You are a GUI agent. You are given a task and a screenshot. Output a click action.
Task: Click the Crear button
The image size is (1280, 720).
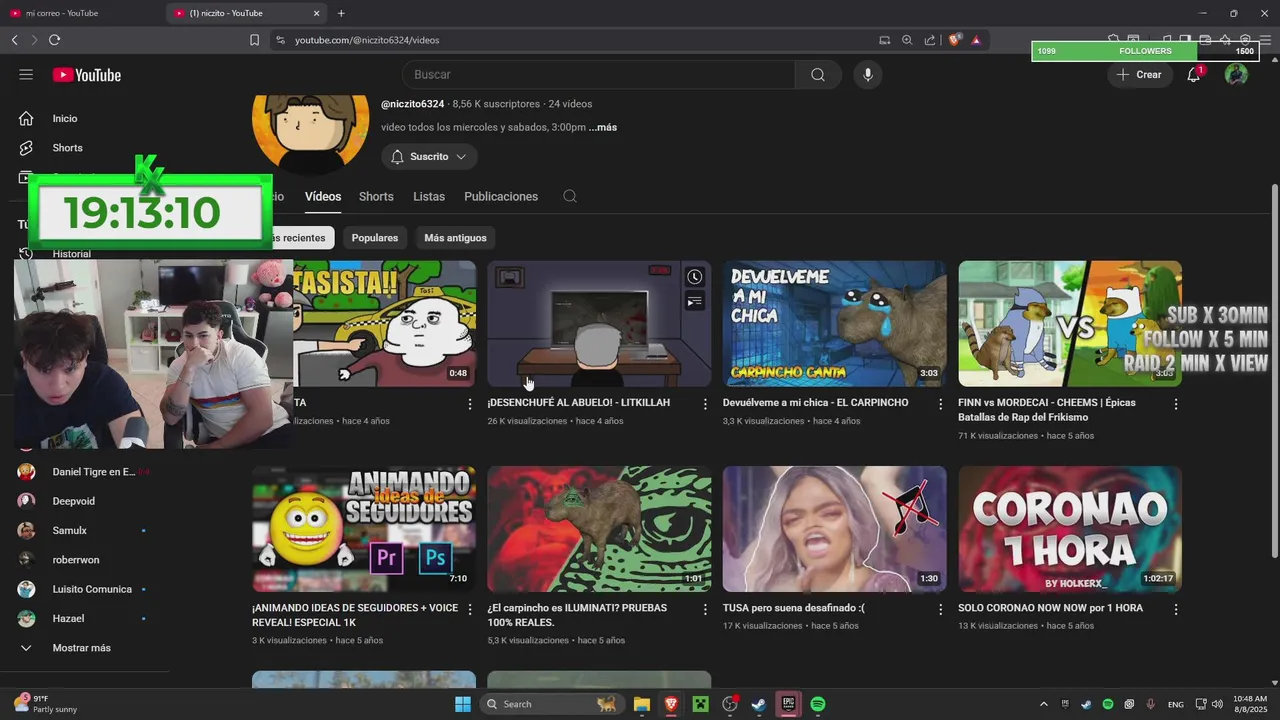1139,75
